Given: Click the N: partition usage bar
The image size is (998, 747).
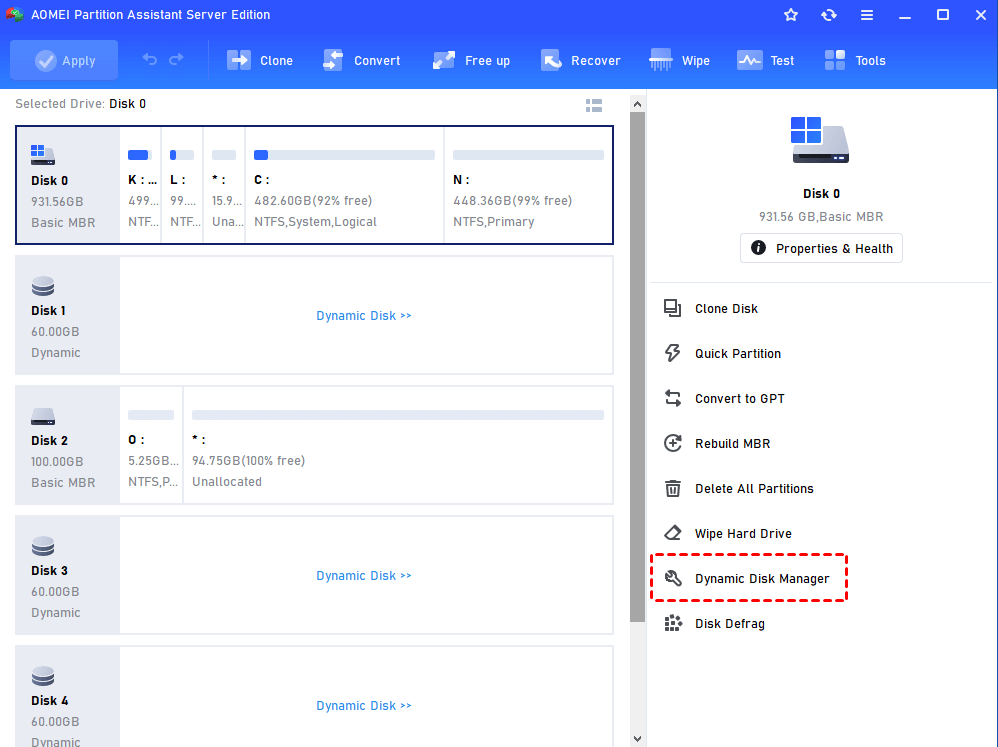Looking at the screenshot, I should [x=528, y=155].
